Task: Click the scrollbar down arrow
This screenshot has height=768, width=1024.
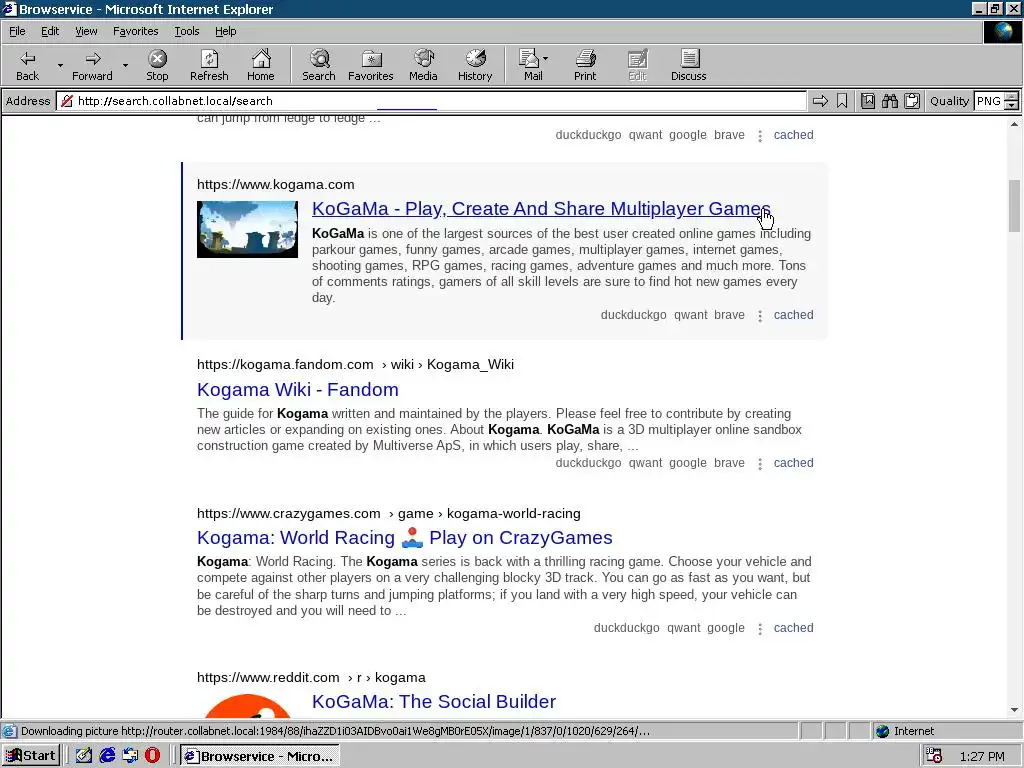Action: (x=1014, y=710)
